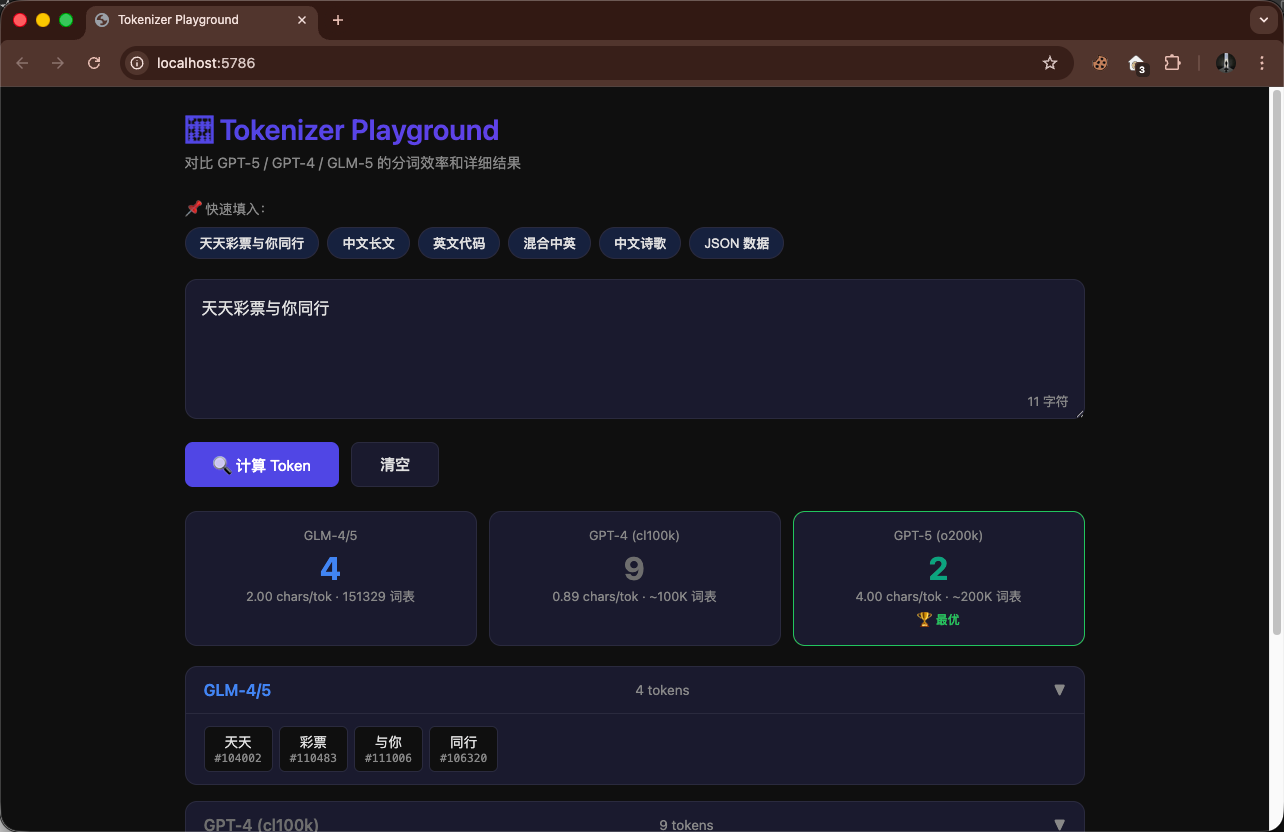Choose the 中文长文 quick-fill chip

[x=369, y=243]
